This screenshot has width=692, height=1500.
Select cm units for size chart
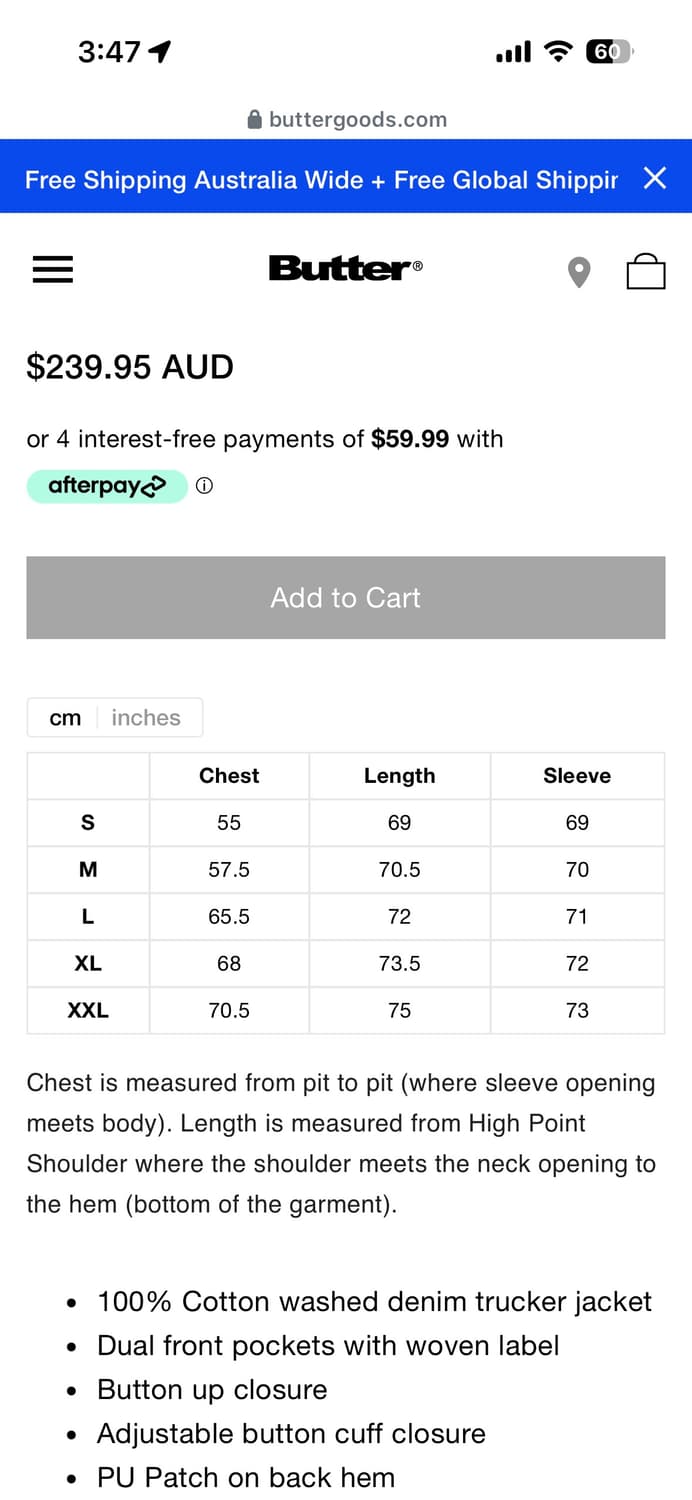pos(65,718)
